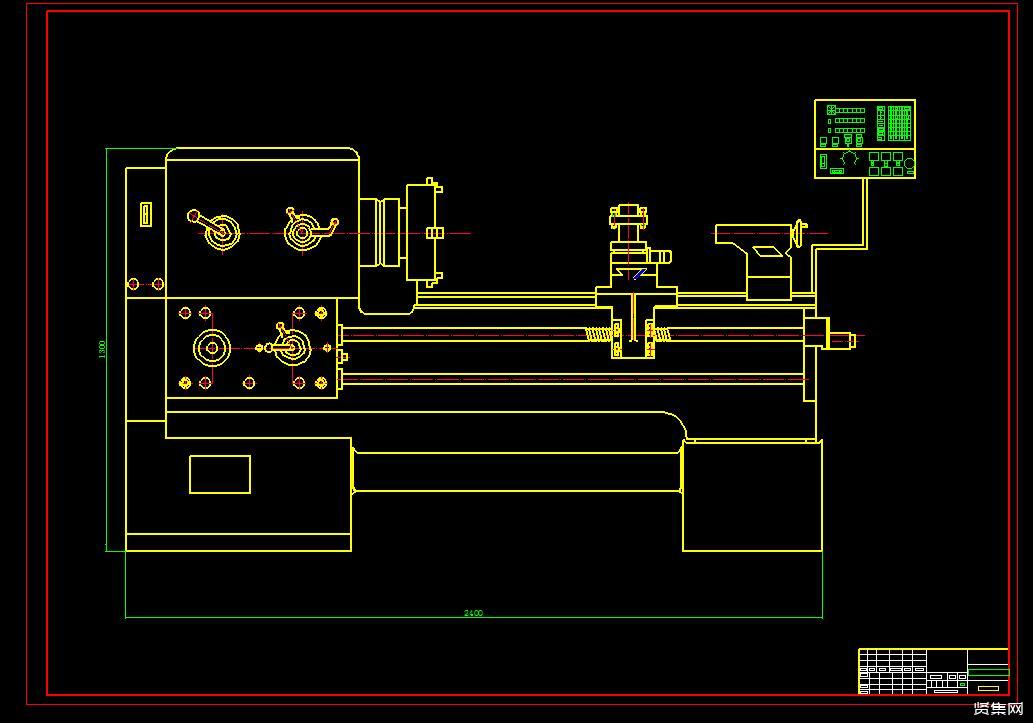Click the right base pedestal
The image size is (1033, 723).
(752, 496)
